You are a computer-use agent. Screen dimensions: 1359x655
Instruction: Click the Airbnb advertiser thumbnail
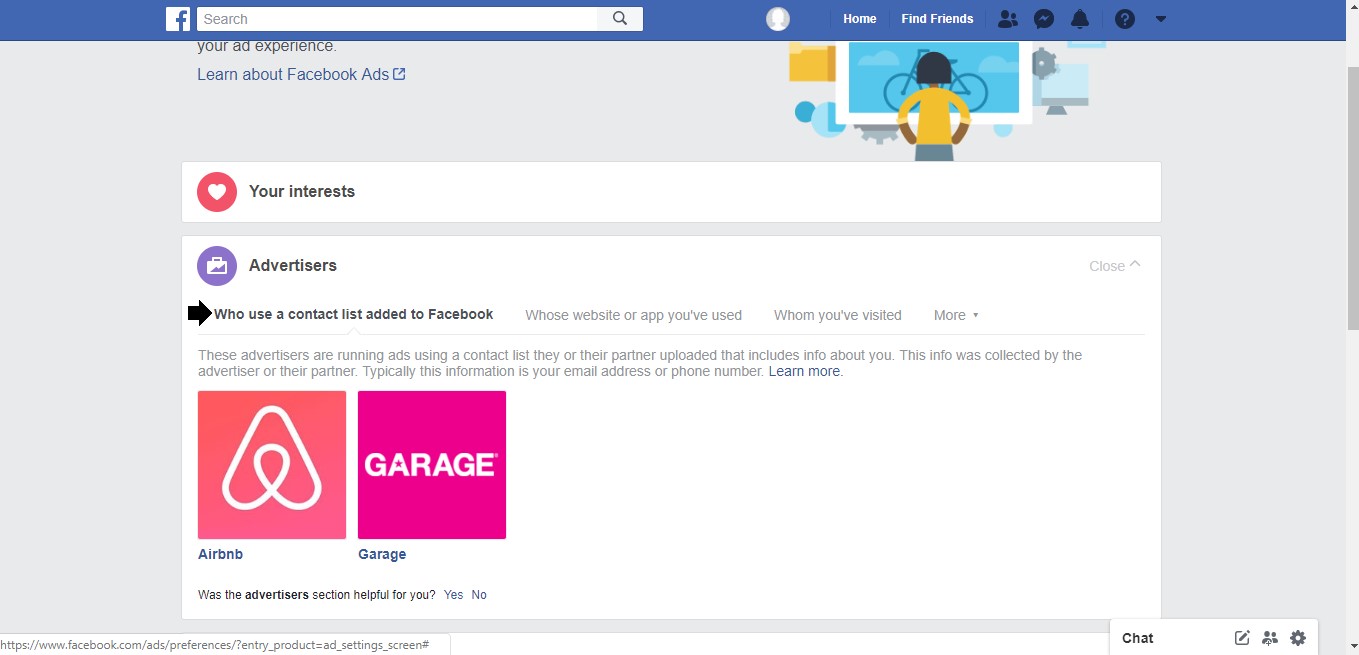click(272, 465)
